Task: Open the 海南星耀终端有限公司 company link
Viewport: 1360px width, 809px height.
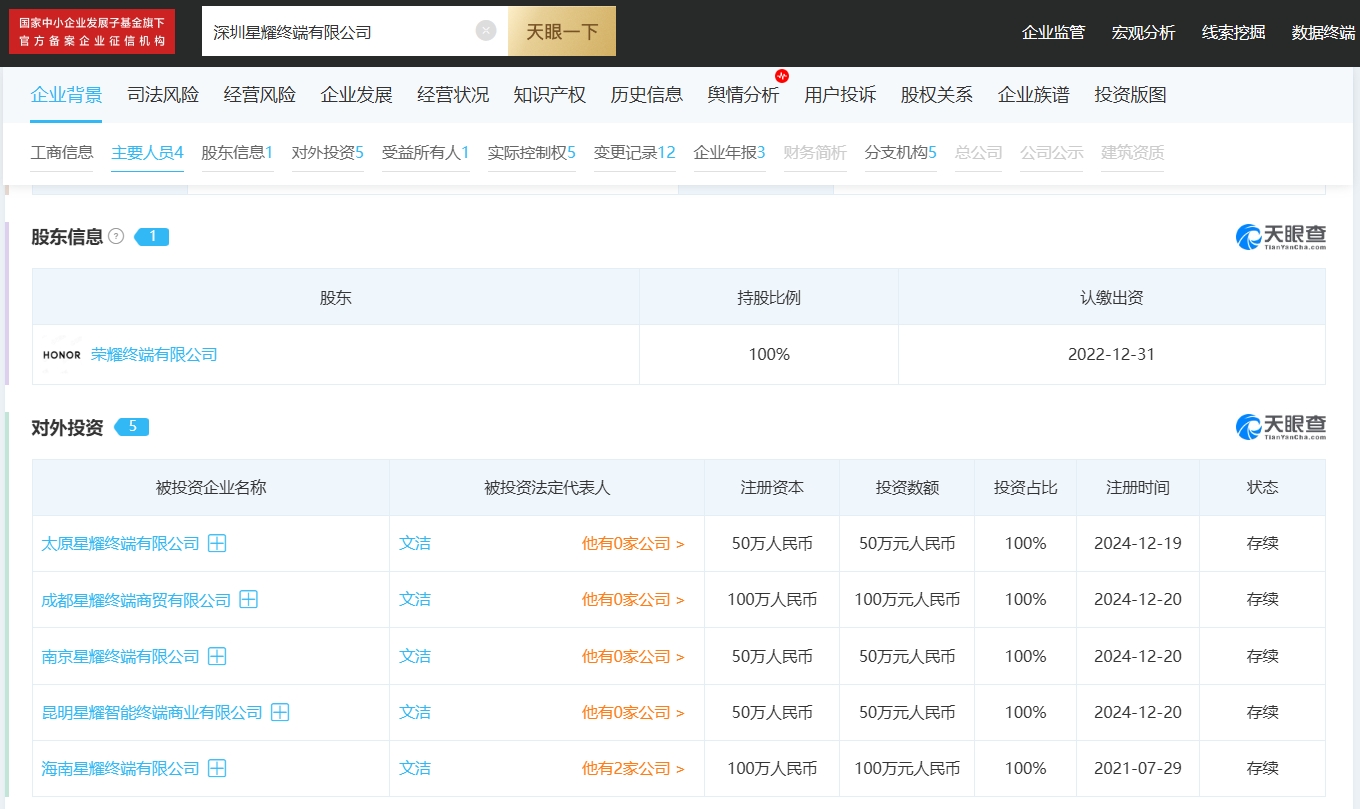Action: point(120,769)
